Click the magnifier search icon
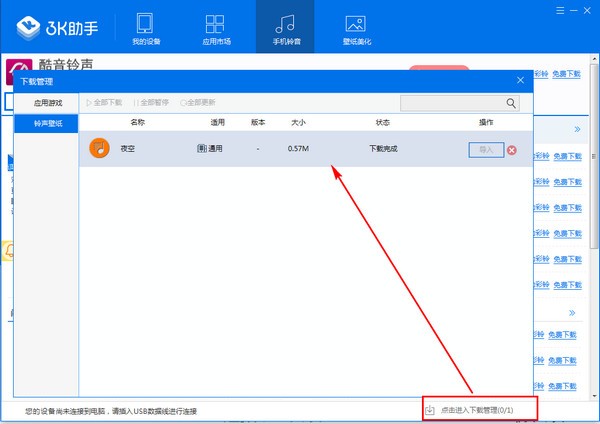Screen dimensions: 600x424 pos(511,103)
